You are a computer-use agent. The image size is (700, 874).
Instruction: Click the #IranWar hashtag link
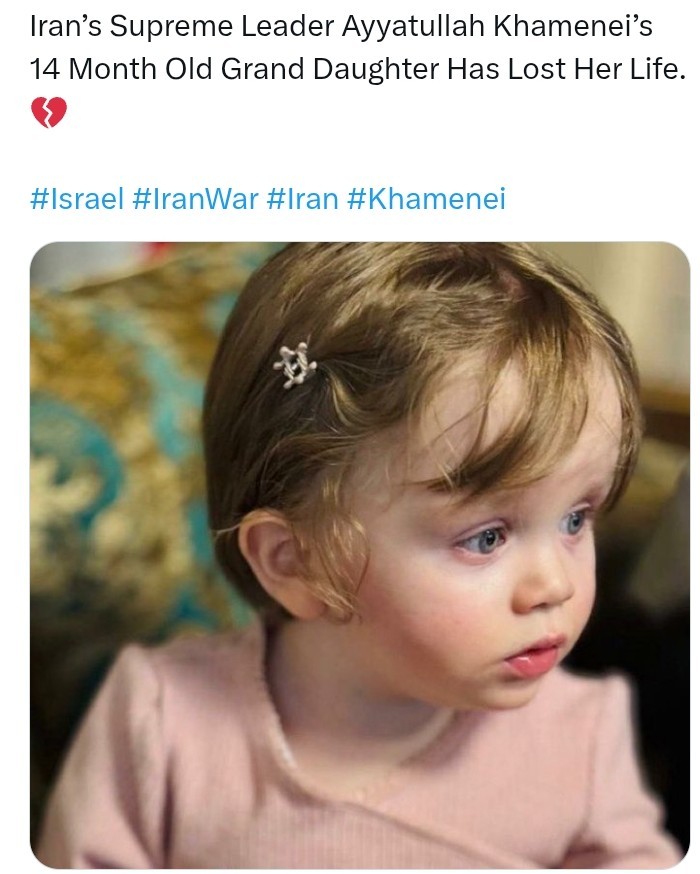pyautogui.click(x=194, y=198)
